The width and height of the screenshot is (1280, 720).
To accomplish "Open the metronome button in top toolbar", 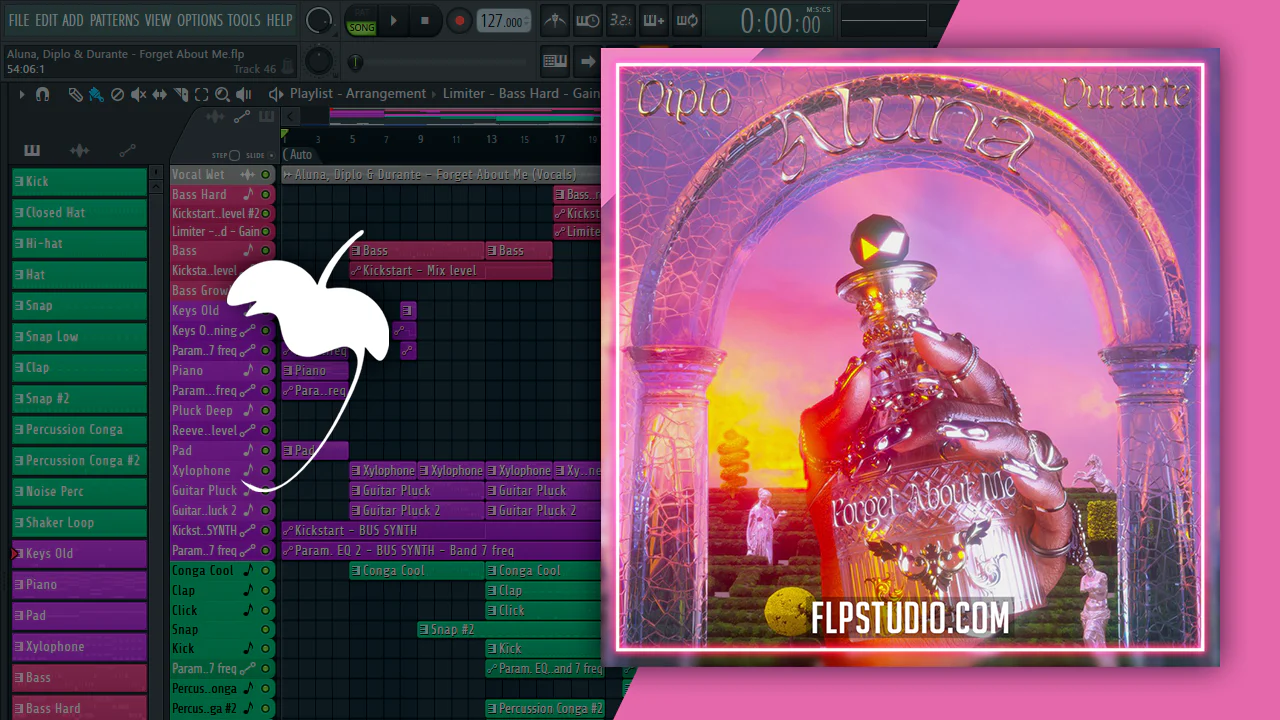I will tap(555, 20).
